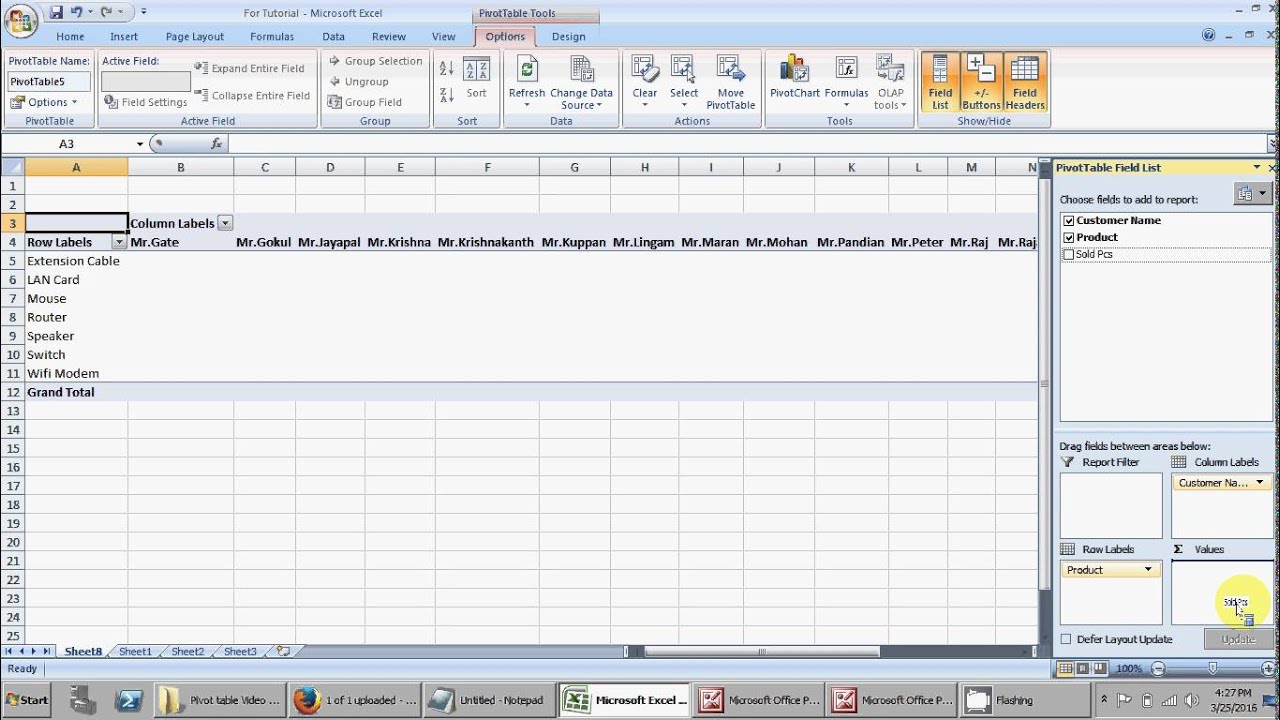Open Row Labels filter dropdown

[119, 242]
